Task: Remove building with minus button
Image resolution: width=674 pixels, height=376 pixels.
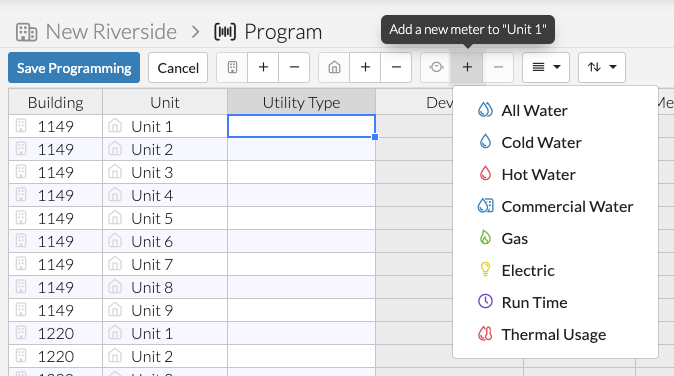Action: click(x=294, y=67)
